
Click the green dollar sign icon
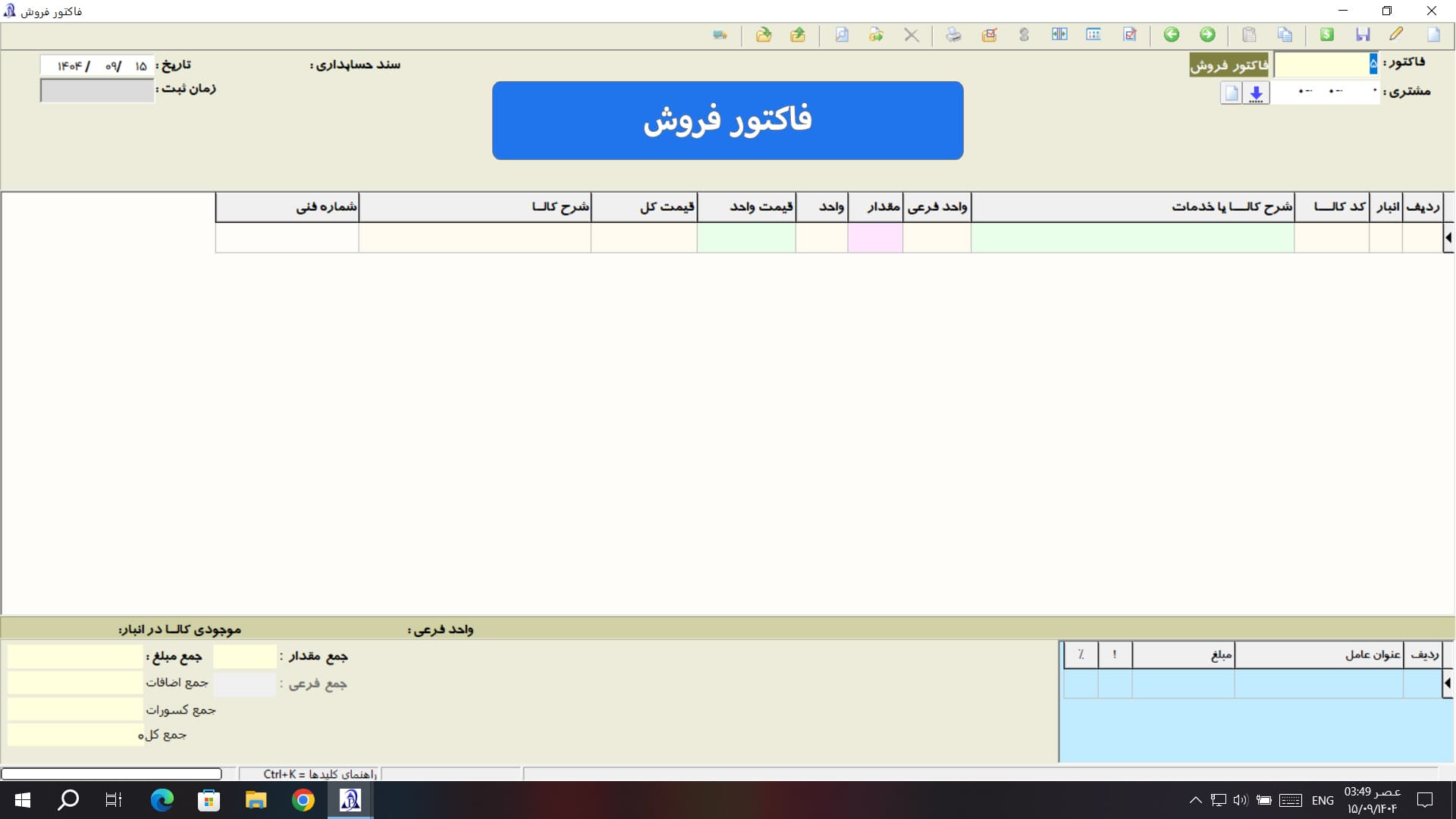coord(1326,35)
